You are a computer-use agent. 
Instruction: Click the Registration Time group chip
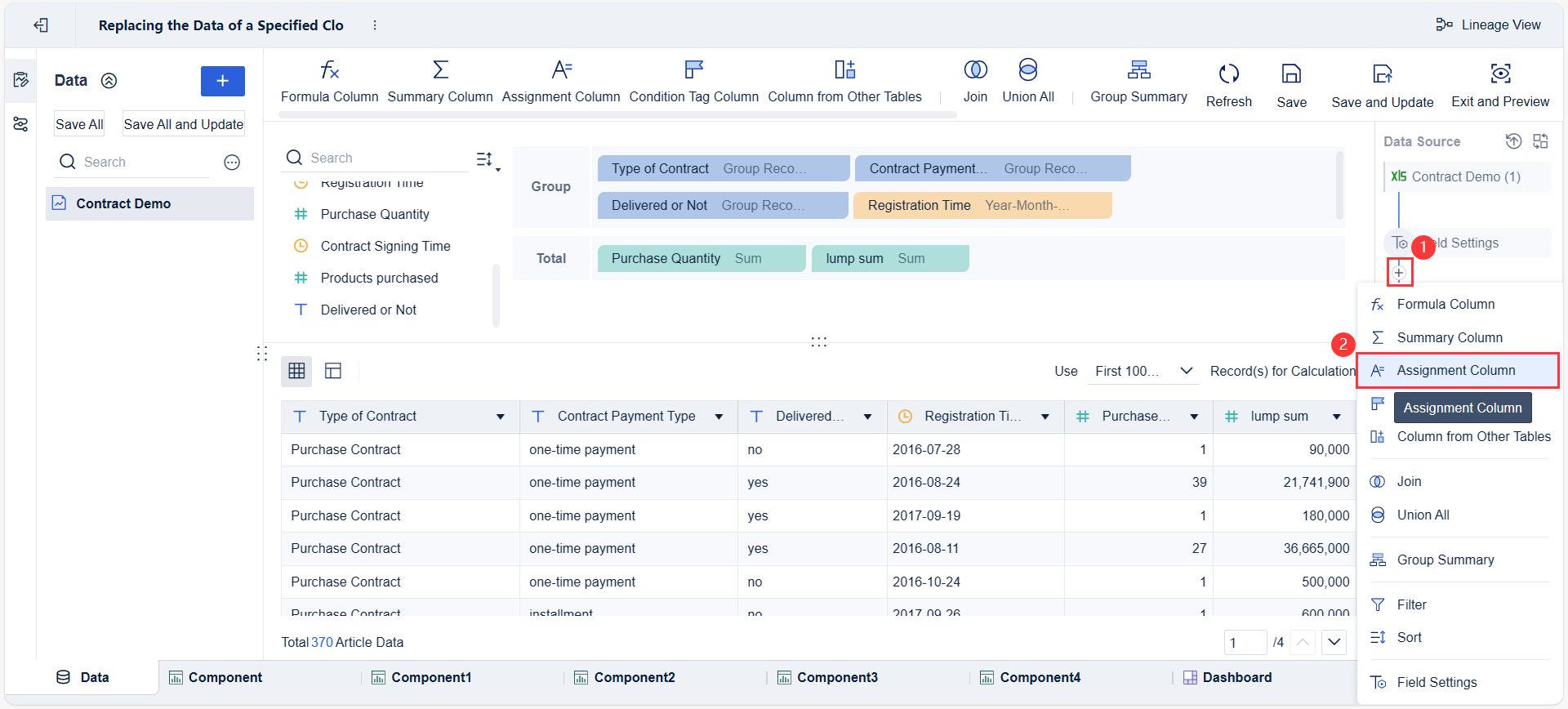click(982, 205)
